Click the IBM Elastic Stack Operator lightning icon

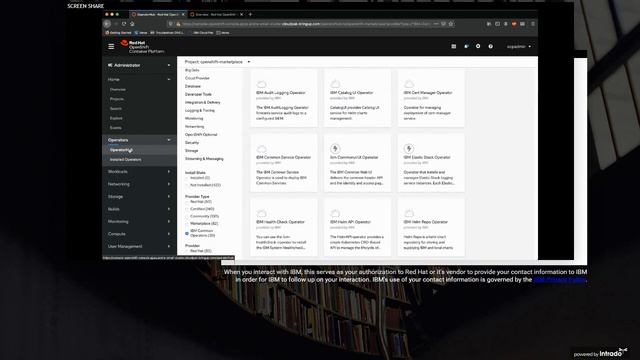coord(409,149)
